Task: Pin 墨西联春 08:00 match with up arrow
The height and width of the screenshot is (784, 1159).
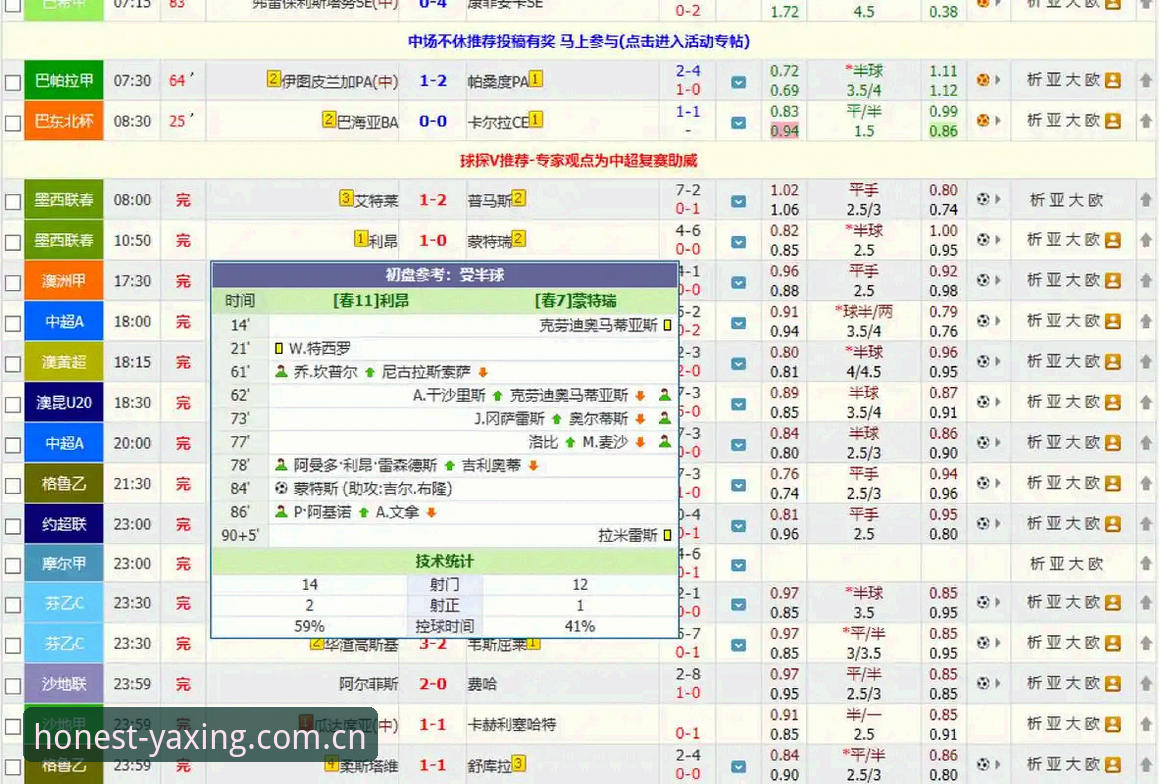Action: [x=1145, y=200]
